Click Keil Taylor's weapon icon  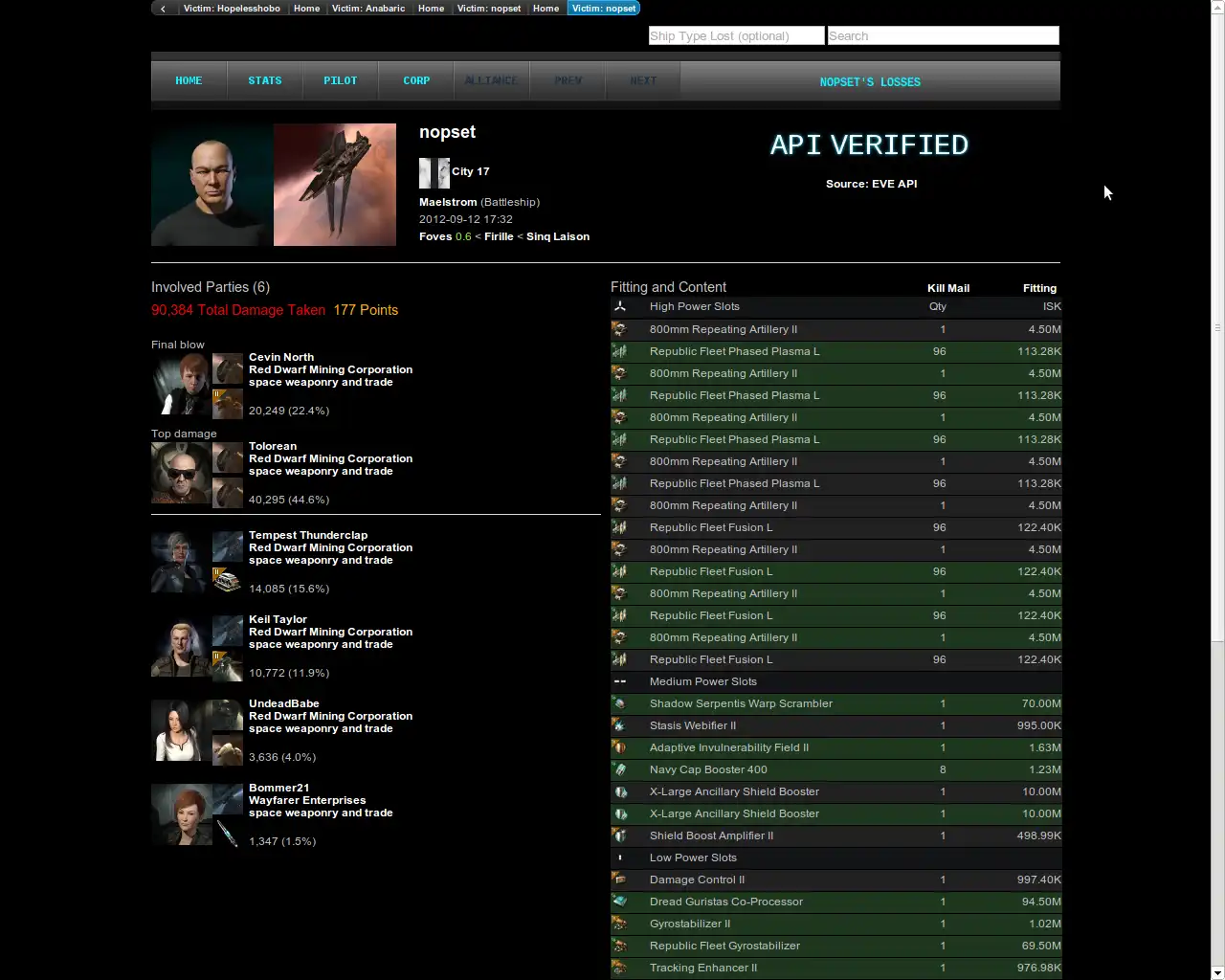click(x=228, y=666)
